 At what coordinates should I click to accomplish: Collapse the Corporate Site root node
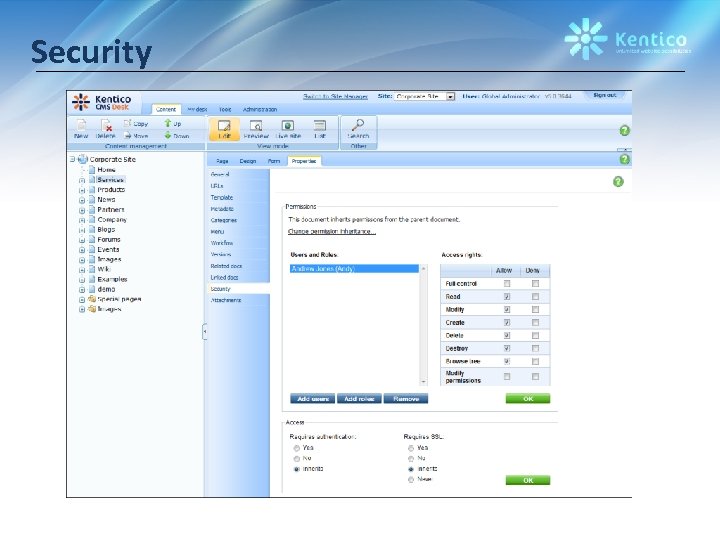[73, 159]
